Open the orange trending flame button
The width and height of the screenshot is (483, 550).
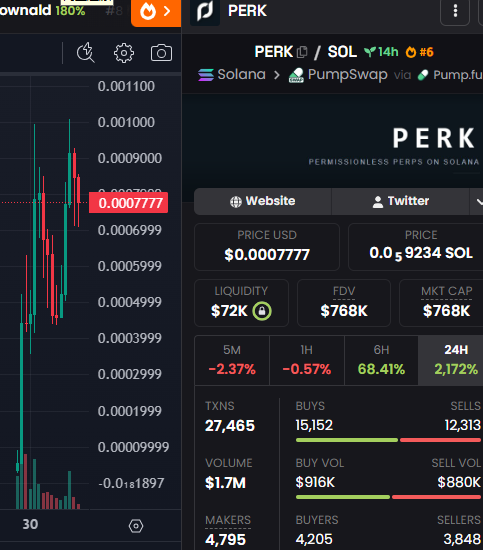156,13
